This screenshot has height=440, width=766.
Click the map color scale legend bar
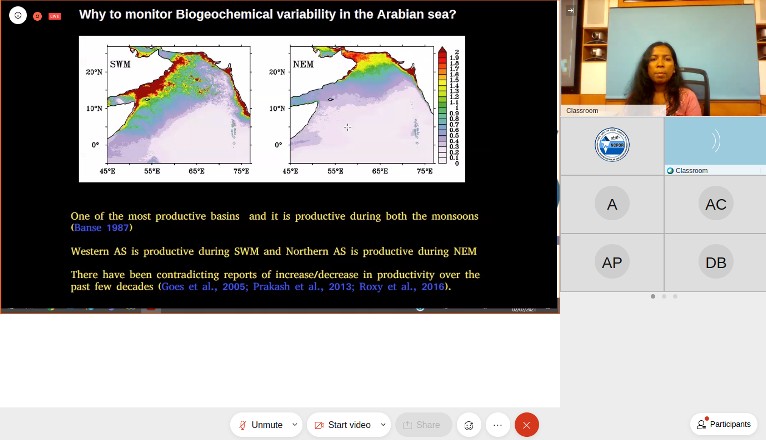click(x=442, y=105)
